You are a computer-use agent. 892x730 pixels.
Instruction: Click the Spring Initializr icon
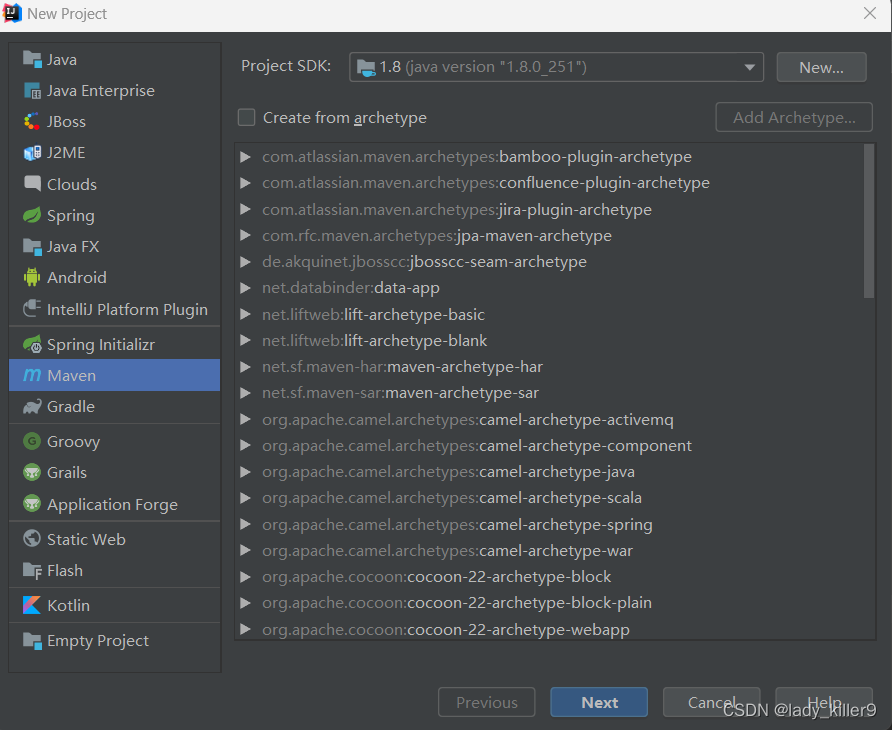[x=32, y=344]
